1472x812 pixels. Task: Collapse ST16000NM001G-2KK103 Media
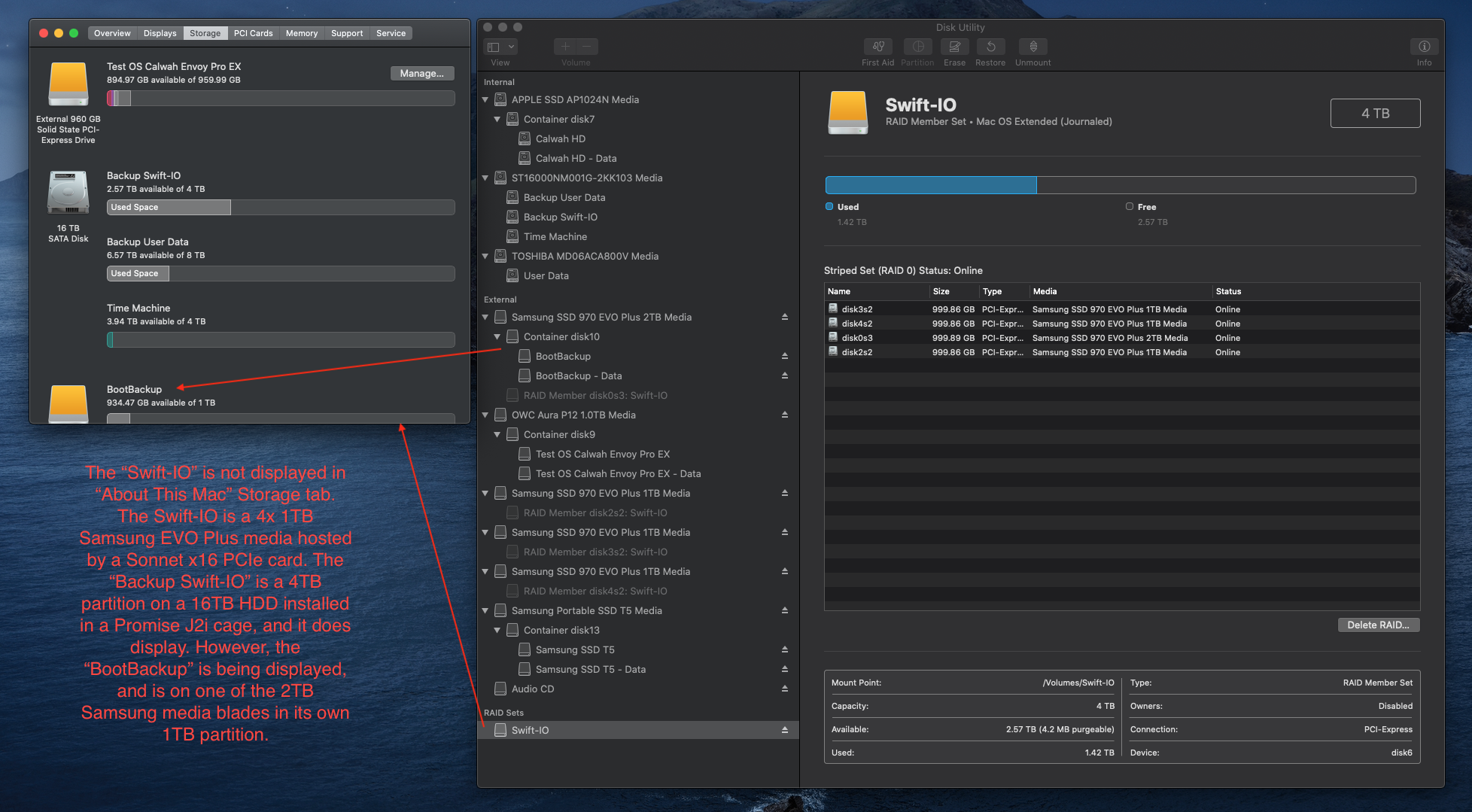485,178
